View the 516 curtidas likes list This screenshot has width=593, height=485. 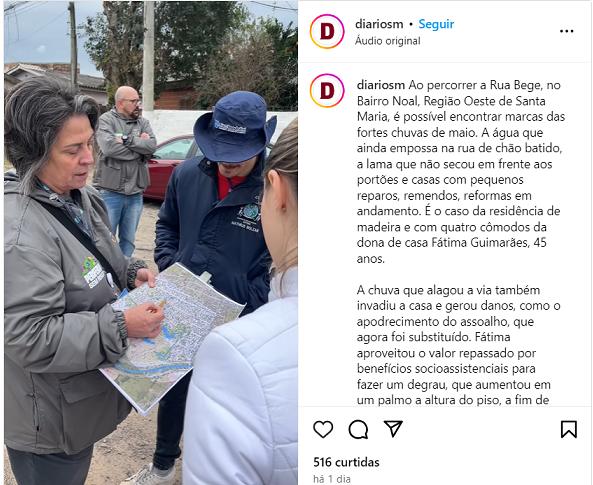(x=346, y=462)
